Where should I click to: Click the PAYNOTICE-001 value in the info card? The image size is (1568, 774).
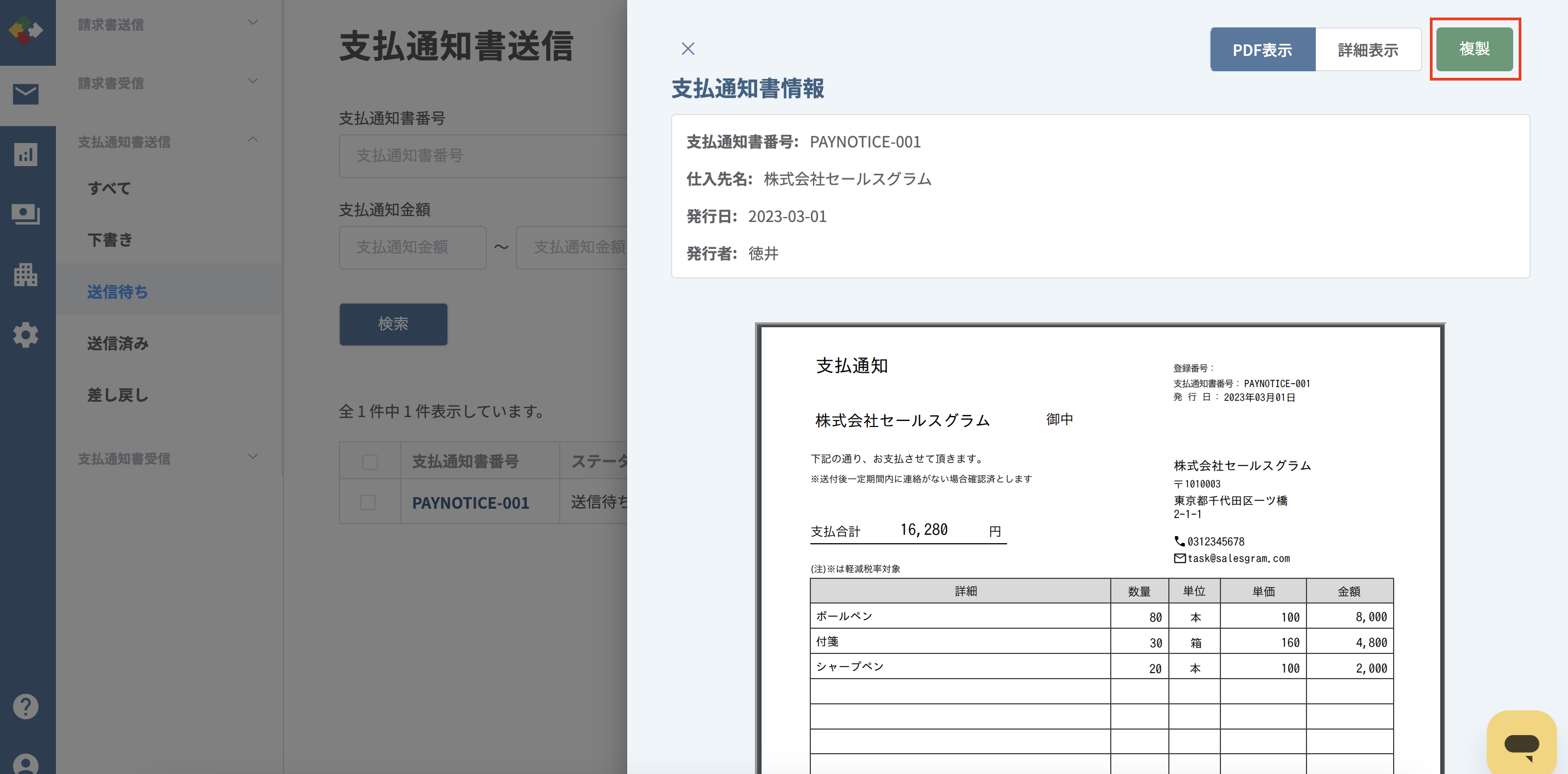865,142
